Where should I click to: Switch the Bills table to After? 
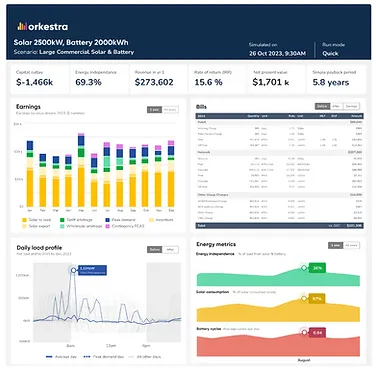[x=336, y=106]
